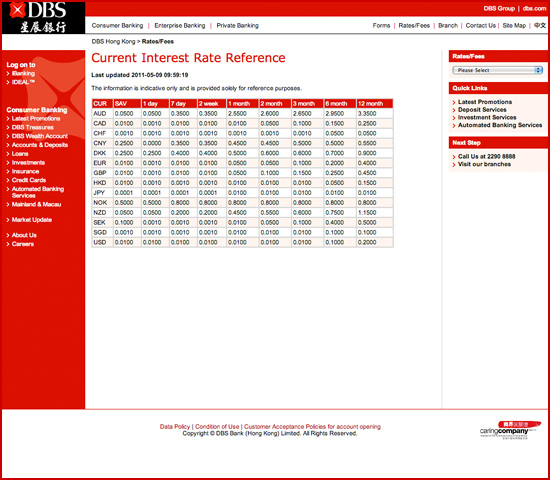Viewport: 550px width, 480px height.
Task: Open the Please Select rates dropdown
Action: pos(497,70)
